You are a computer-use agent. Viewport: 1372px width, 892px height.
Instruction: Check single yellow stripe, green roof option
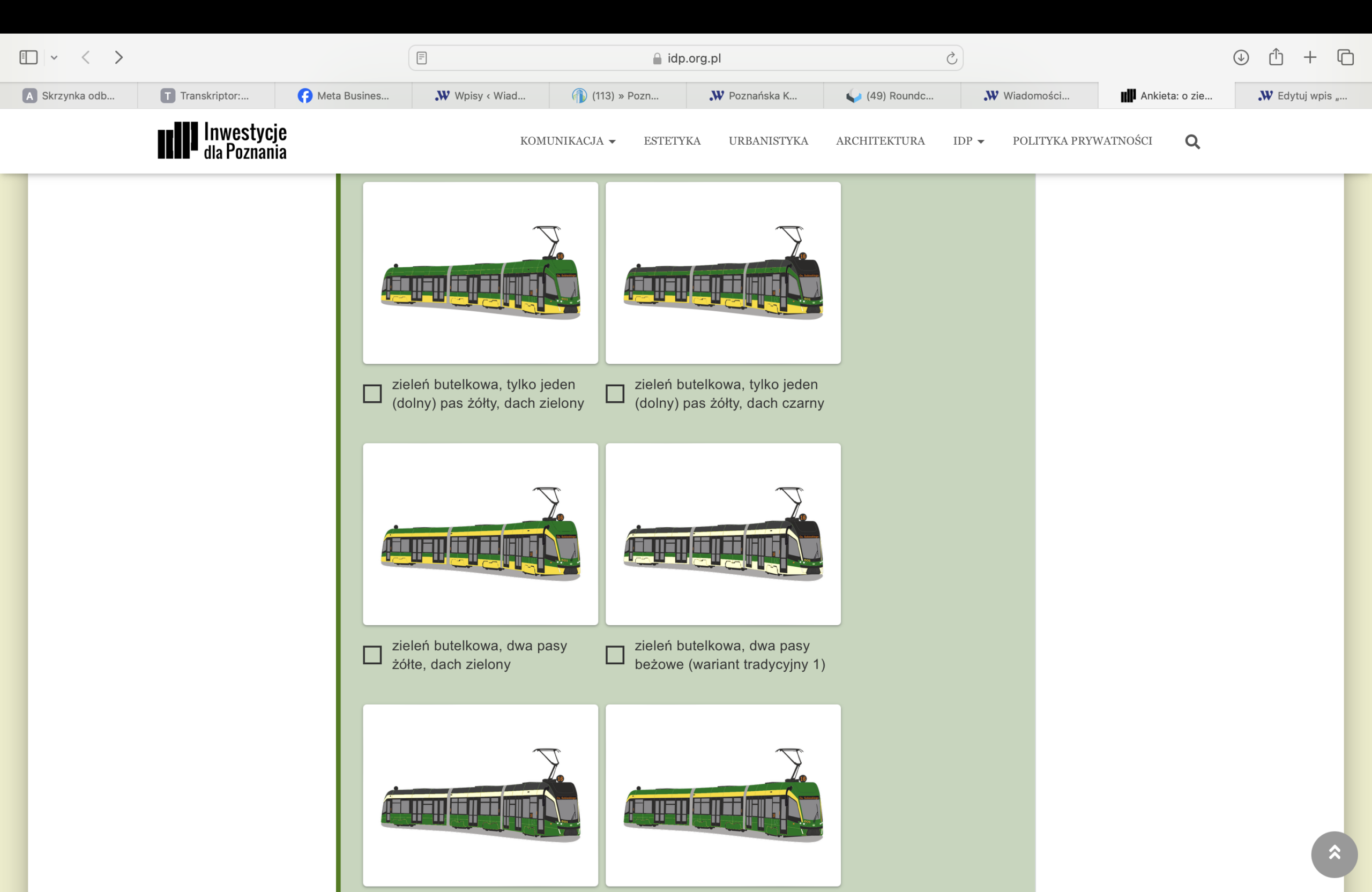point(372,394)
